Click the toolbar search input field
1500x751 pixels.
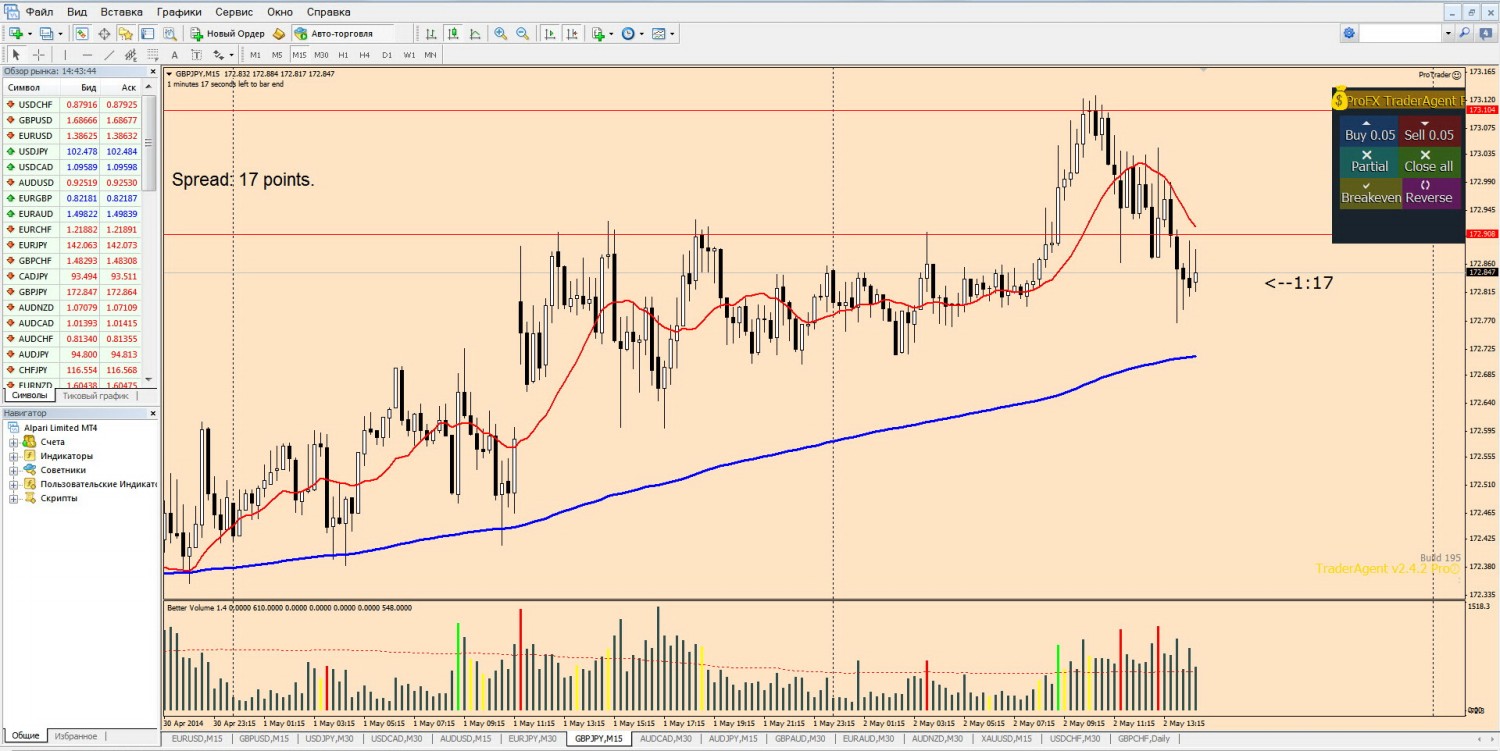1400,33
